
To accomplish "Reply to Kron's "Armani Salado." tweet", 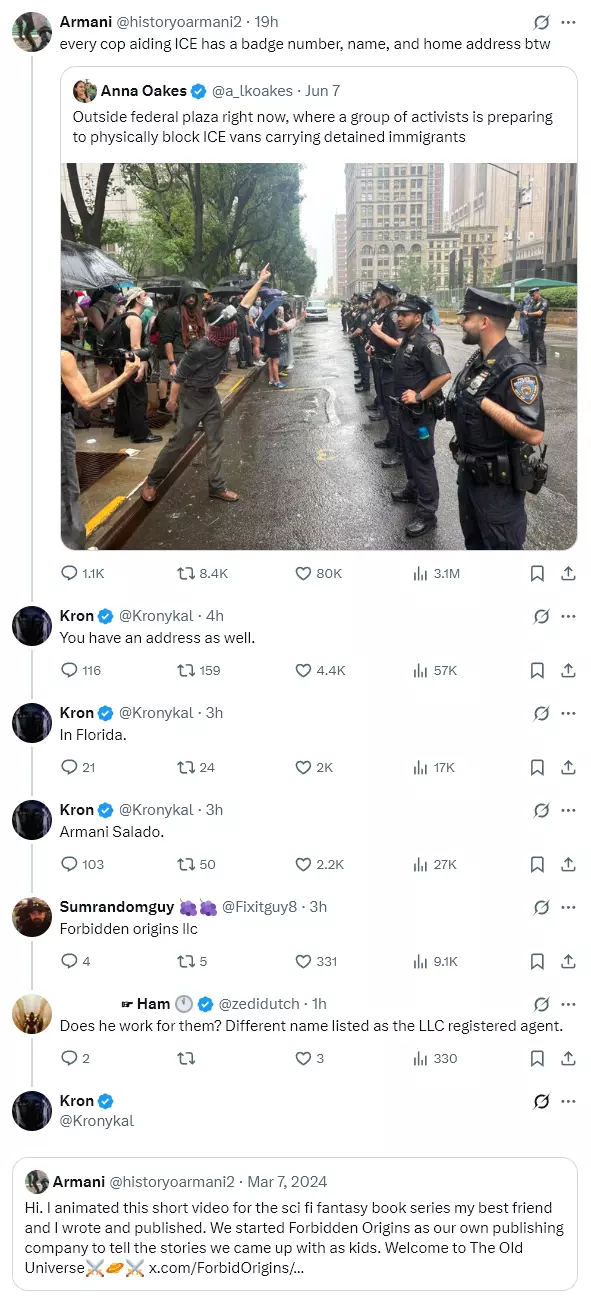I will coord(69,864).
